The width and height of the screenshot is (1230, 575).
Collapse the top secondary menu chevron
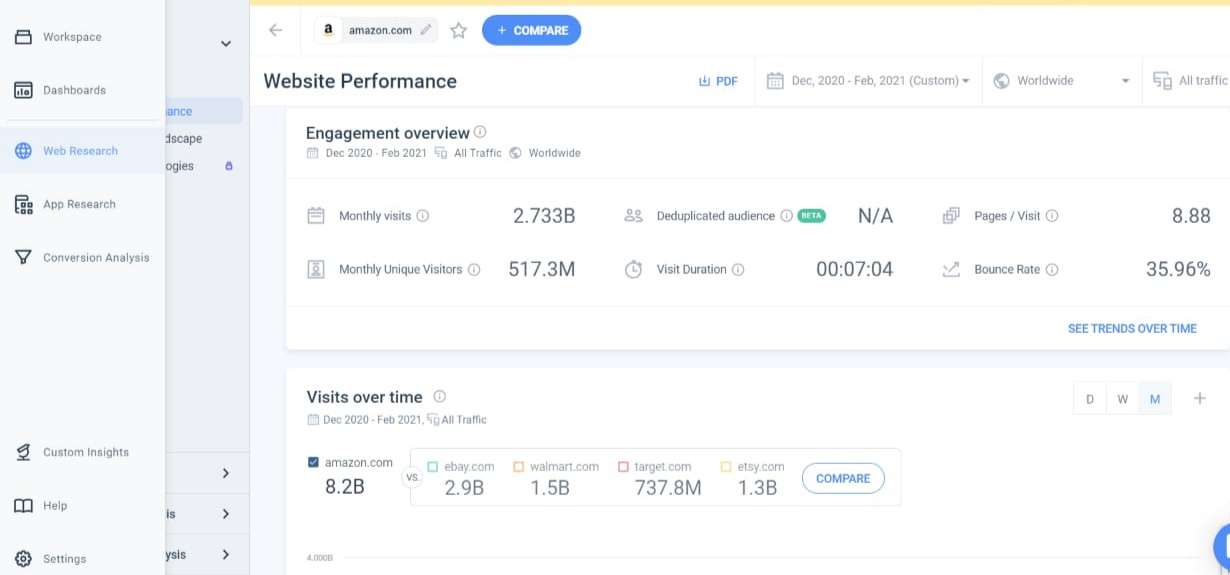point(226,44)
